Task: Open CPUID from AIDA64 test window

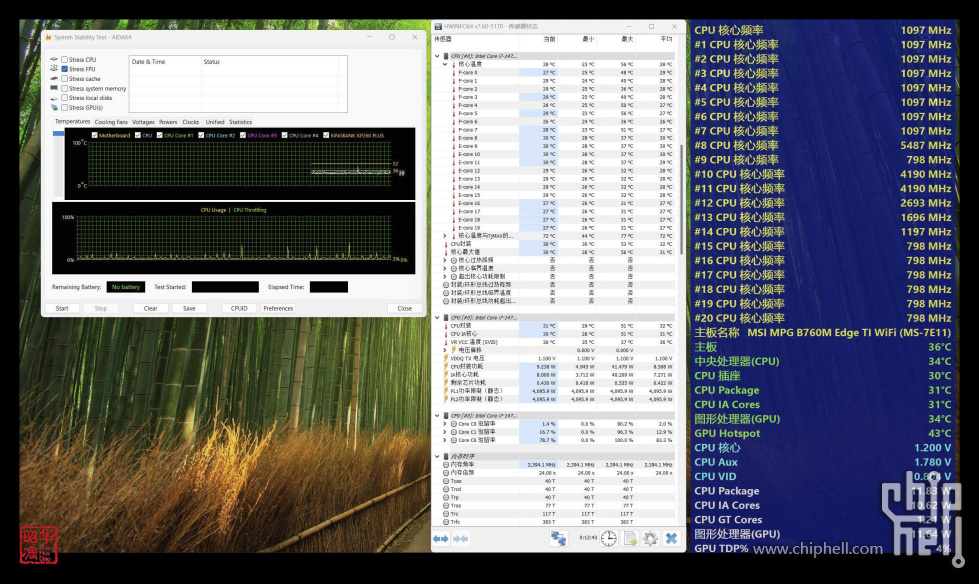Action: tap(239, 309)
